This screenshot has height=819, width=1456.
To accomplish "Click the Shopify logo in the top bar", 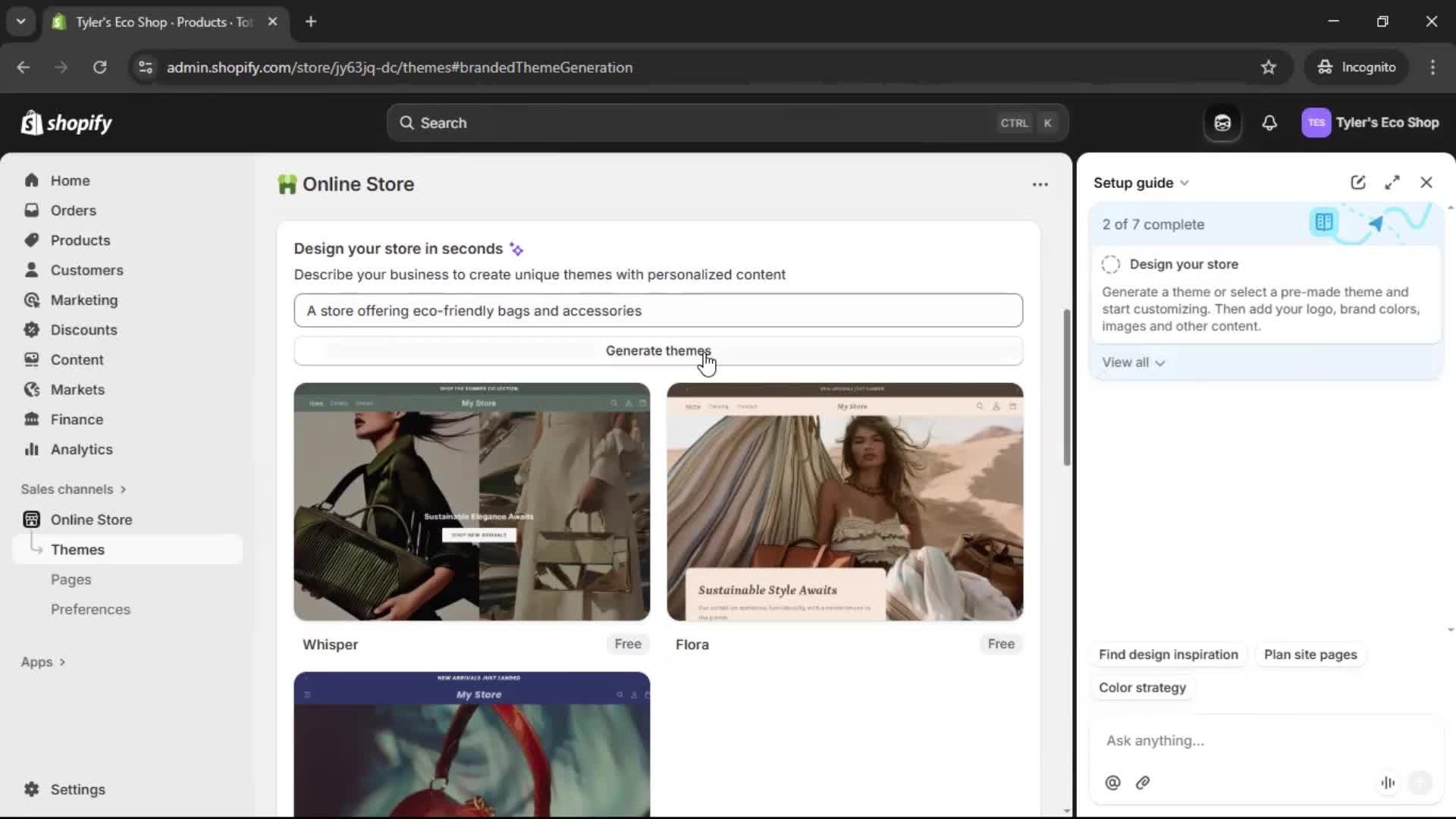I will [x=66, y=123].
